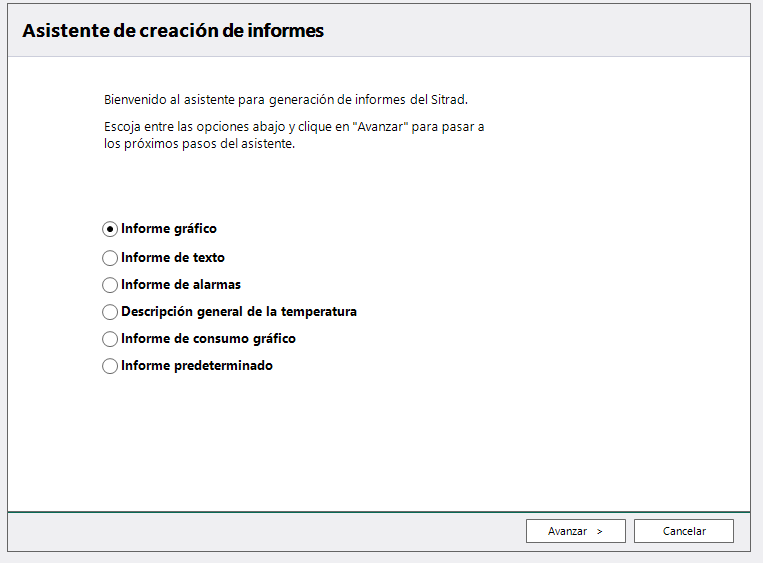The width and height of the screenshot is (763, 563).
Task: Select the "Informe gráfico" radio button
Action: [110, 229]
